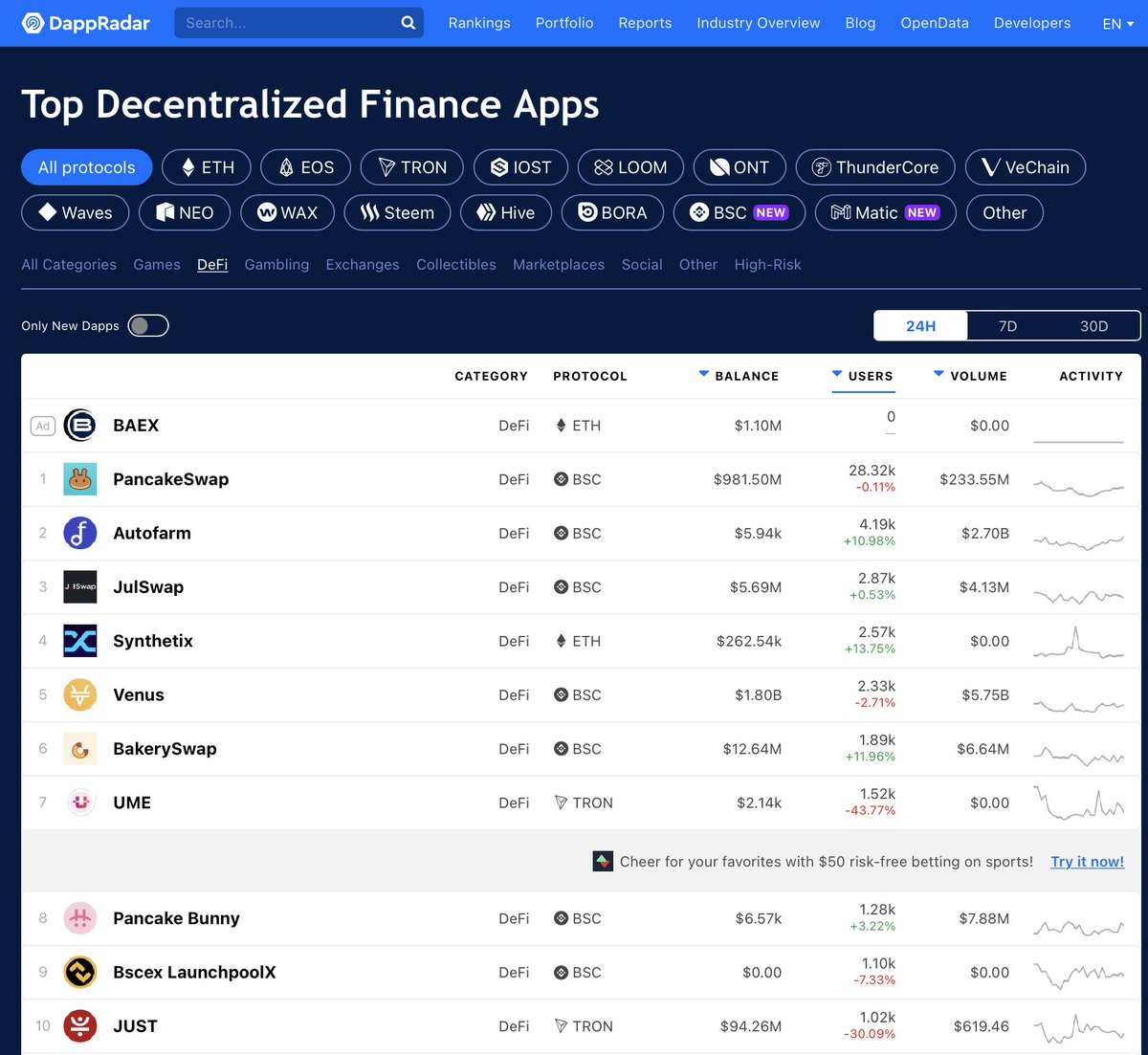
Task: Open PancakeSwap app icon
Action: [80, 479]
